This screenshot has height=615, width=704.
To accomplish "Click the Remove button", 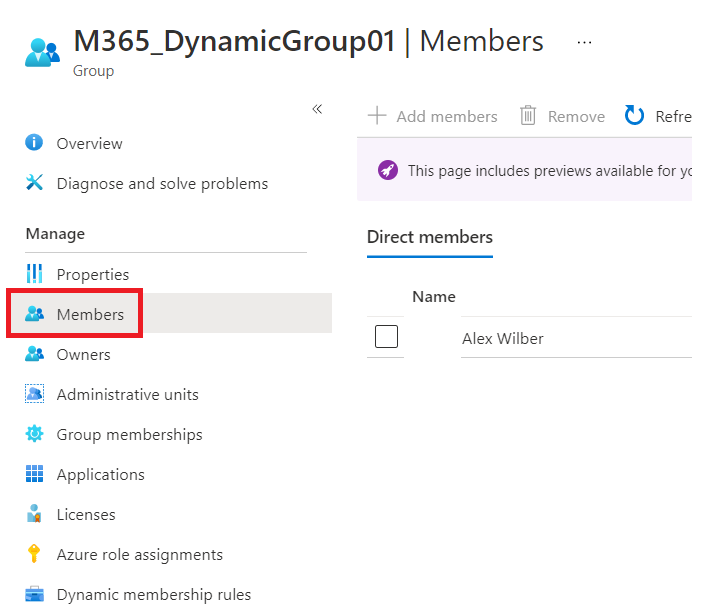I will [563, 116].
